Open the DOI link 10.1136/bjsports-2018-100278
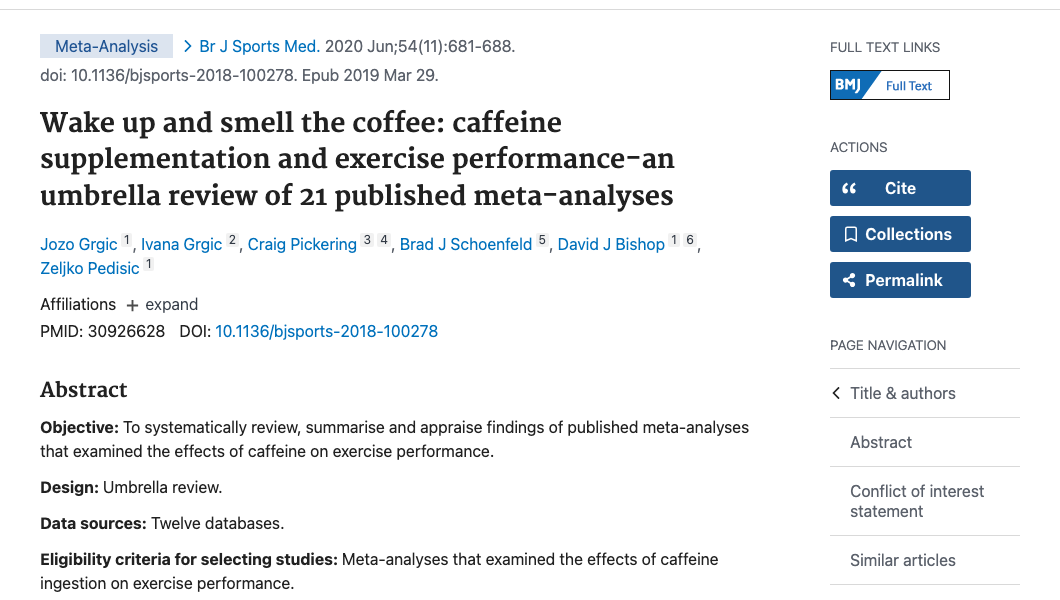The width and height of the screenshot is (1060, 600). coord(326,331)
